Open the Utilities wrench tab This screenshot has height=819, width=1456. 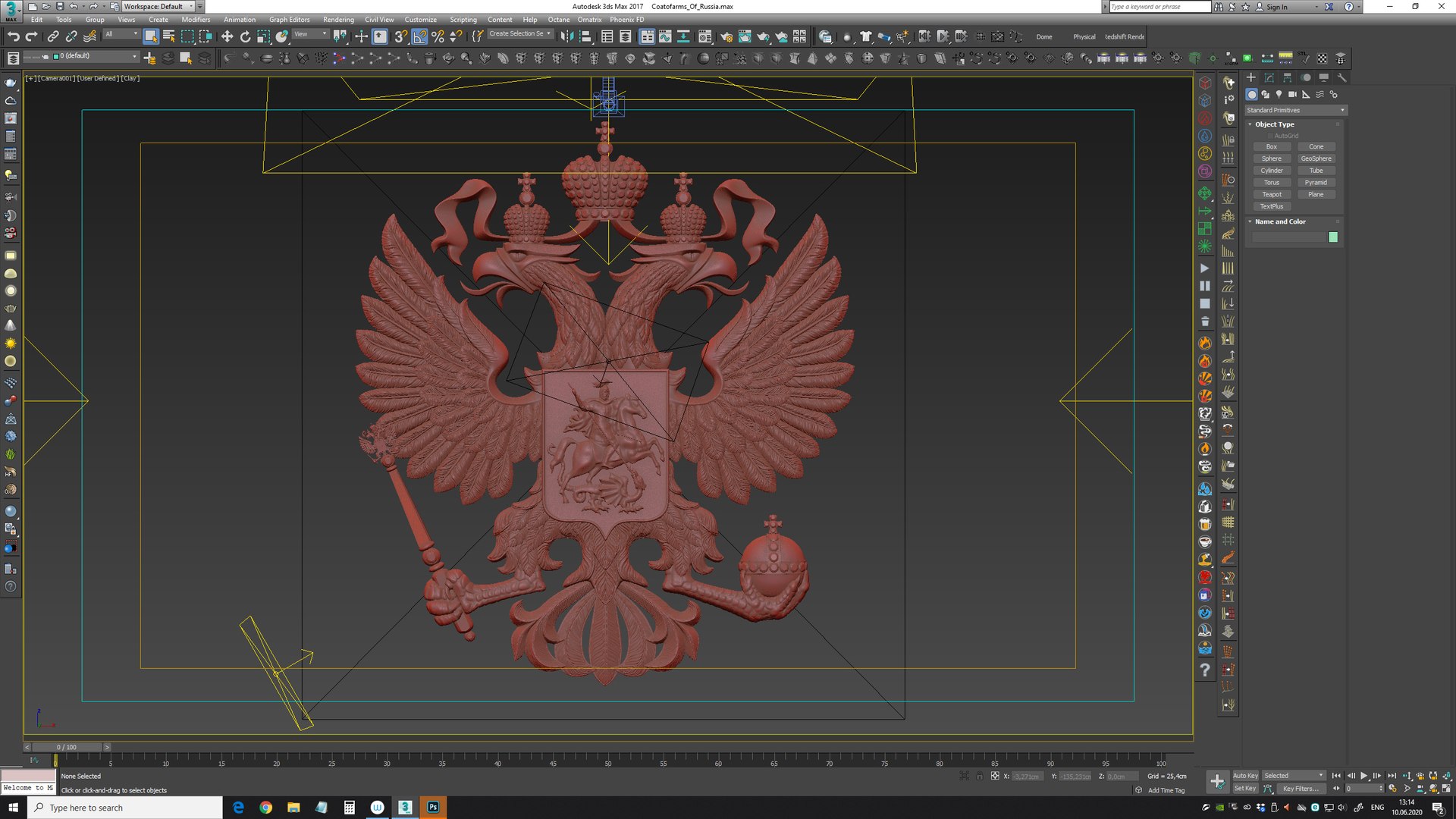[1341, 77]
